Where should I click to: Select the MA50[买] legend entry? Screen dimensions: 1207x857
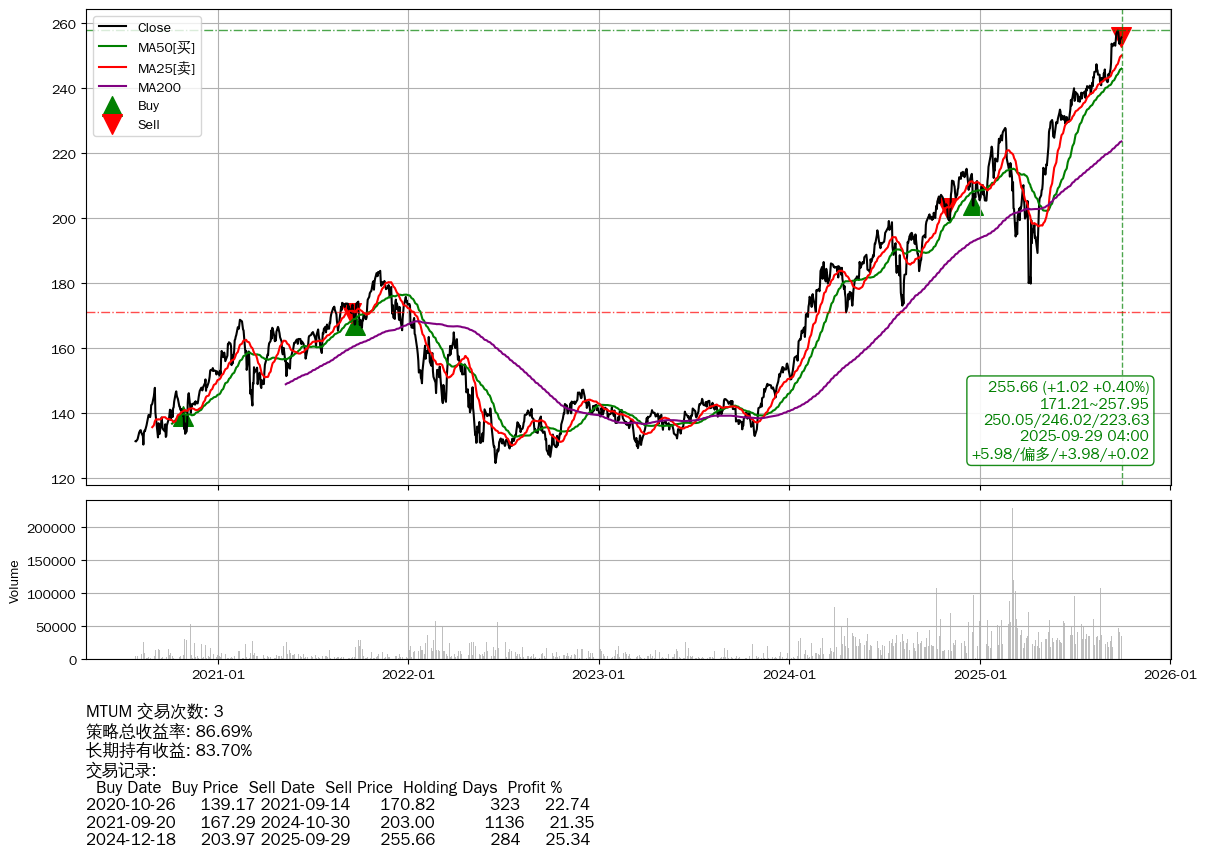[166, 47]
